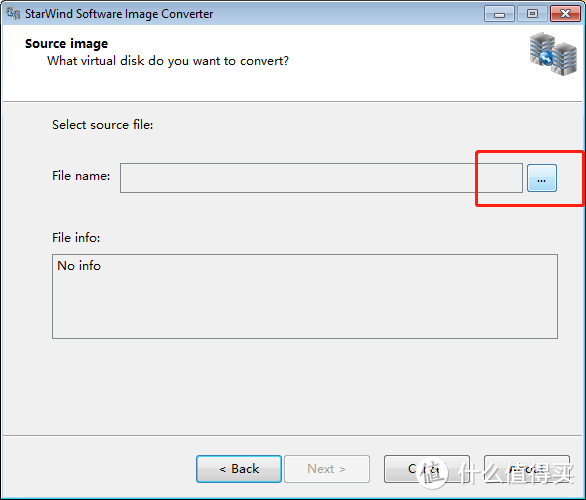This screenshot has width=586, height=500.
Task: Open file browser with the "..." button
Action: tap(542, 178)
